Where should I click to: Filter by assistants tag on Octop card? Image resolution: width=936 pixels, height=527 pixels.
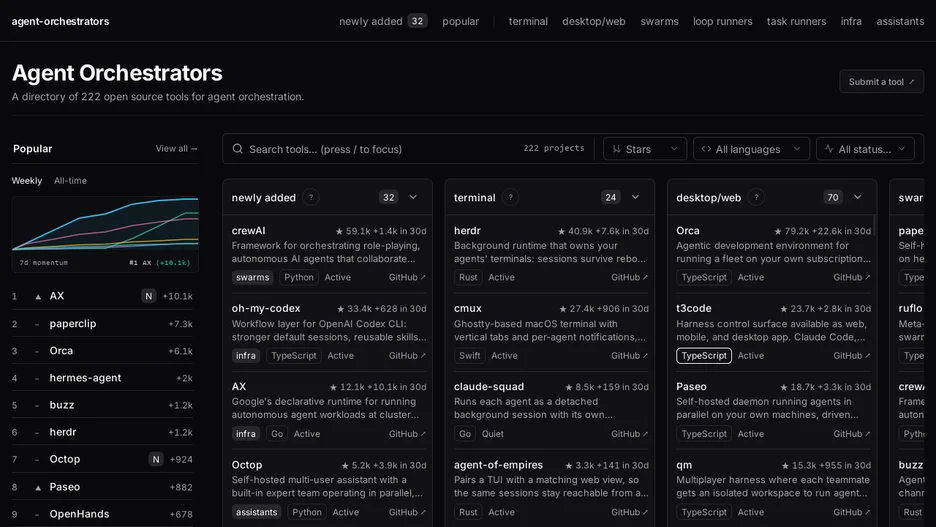pyautogui.click(x=257, y=512)
